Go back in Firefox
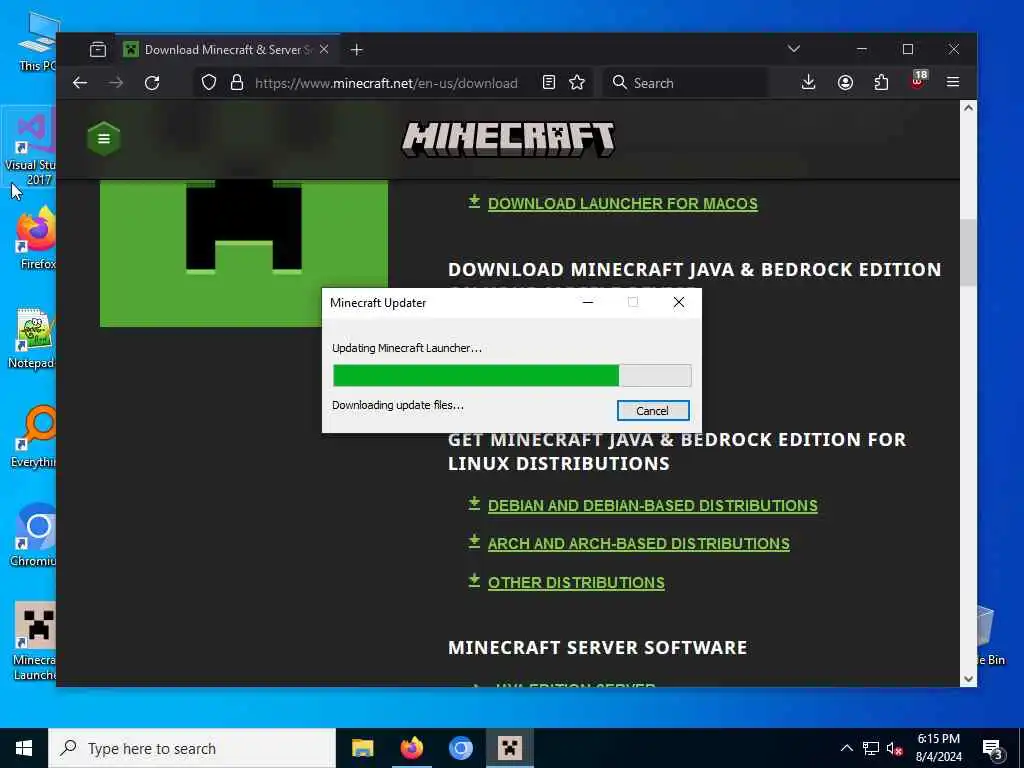This screenshot has height=768, width=1024. tap(80, 83)
